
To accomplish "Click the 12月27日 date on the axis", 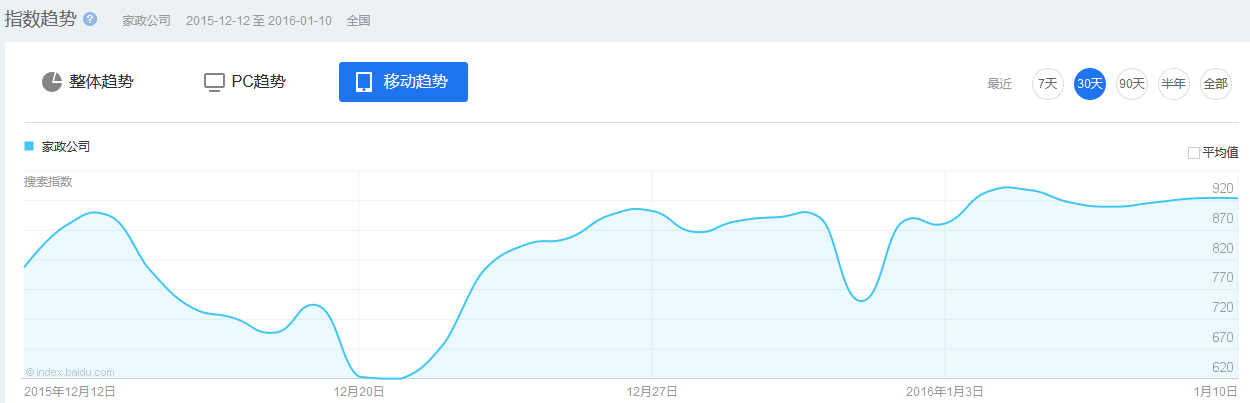I will pos(652,391).
